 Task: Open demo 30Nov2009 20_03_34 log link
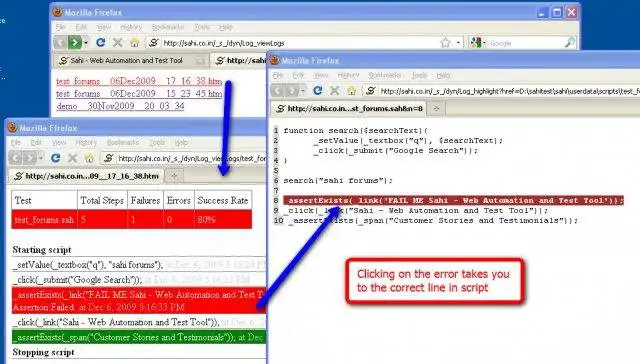[x=120, y=106]
